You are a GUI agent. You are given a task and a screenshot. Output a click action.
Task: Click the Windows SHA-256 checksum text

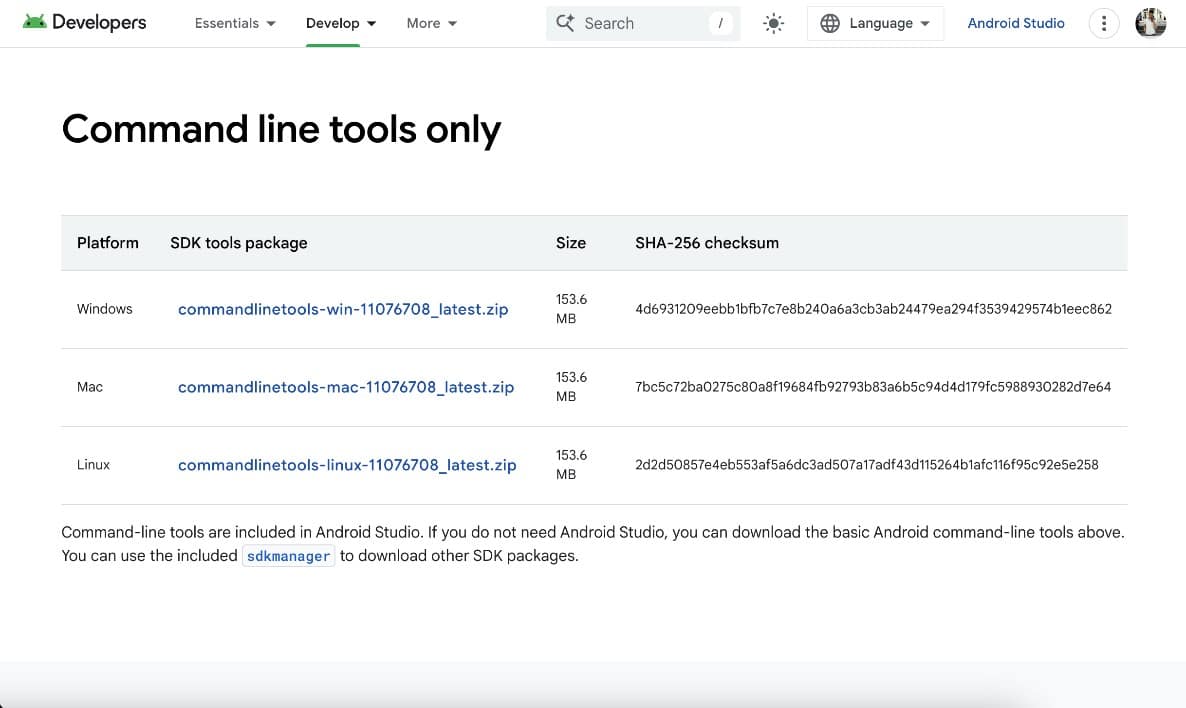[x=873, y=309]
